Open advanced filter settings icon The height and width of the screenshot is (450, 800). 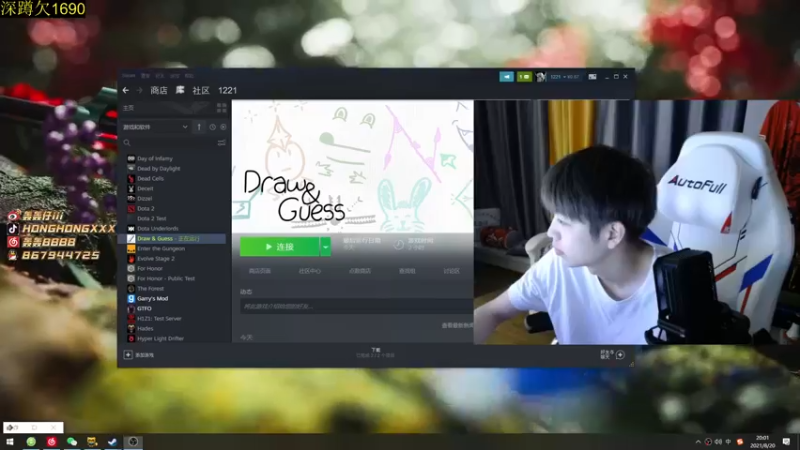pyautogui.click(x=221, y=143)
